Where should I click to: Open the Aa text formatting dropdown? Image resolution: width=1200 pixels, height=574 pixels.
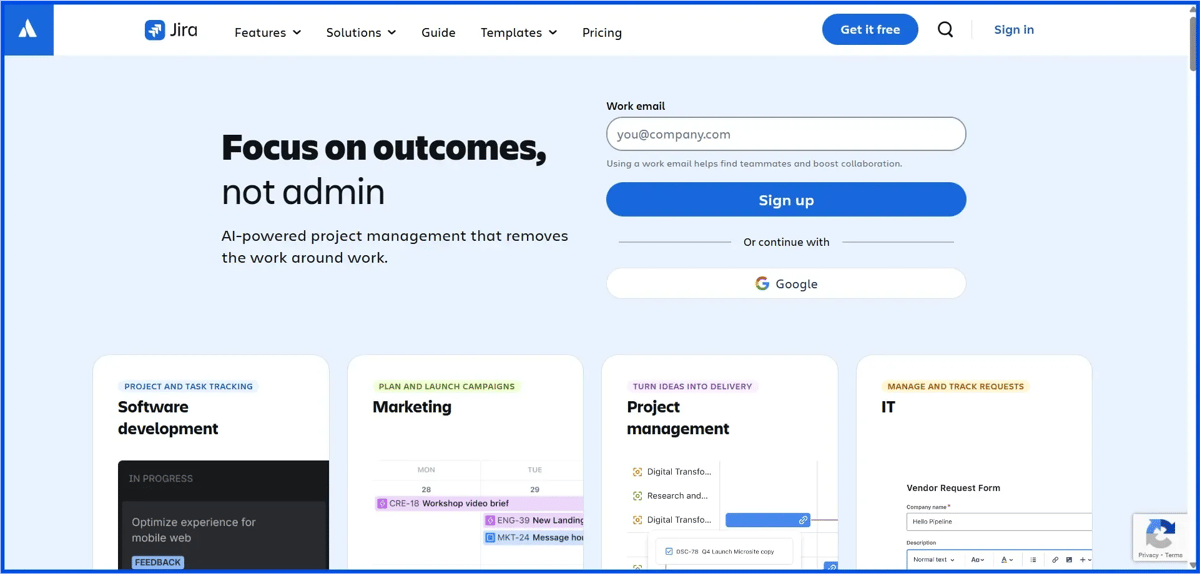(978, 560)
